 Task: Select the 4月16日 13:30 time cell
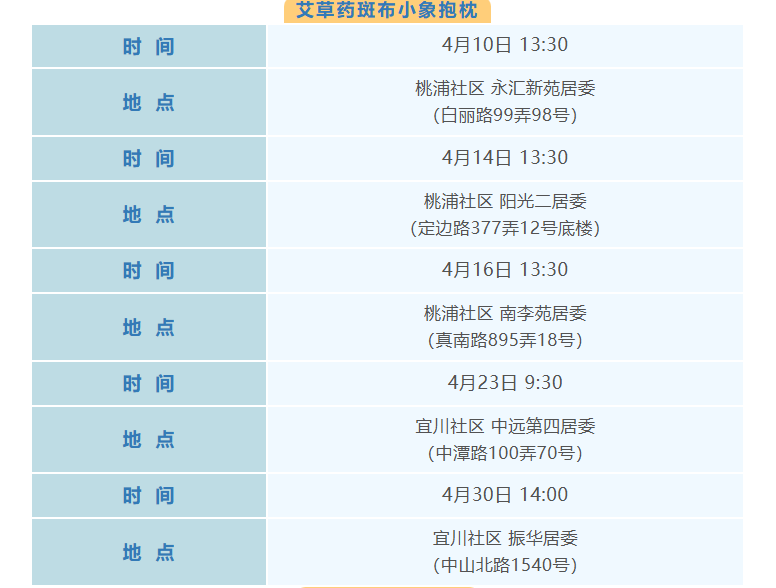(504, 270)
